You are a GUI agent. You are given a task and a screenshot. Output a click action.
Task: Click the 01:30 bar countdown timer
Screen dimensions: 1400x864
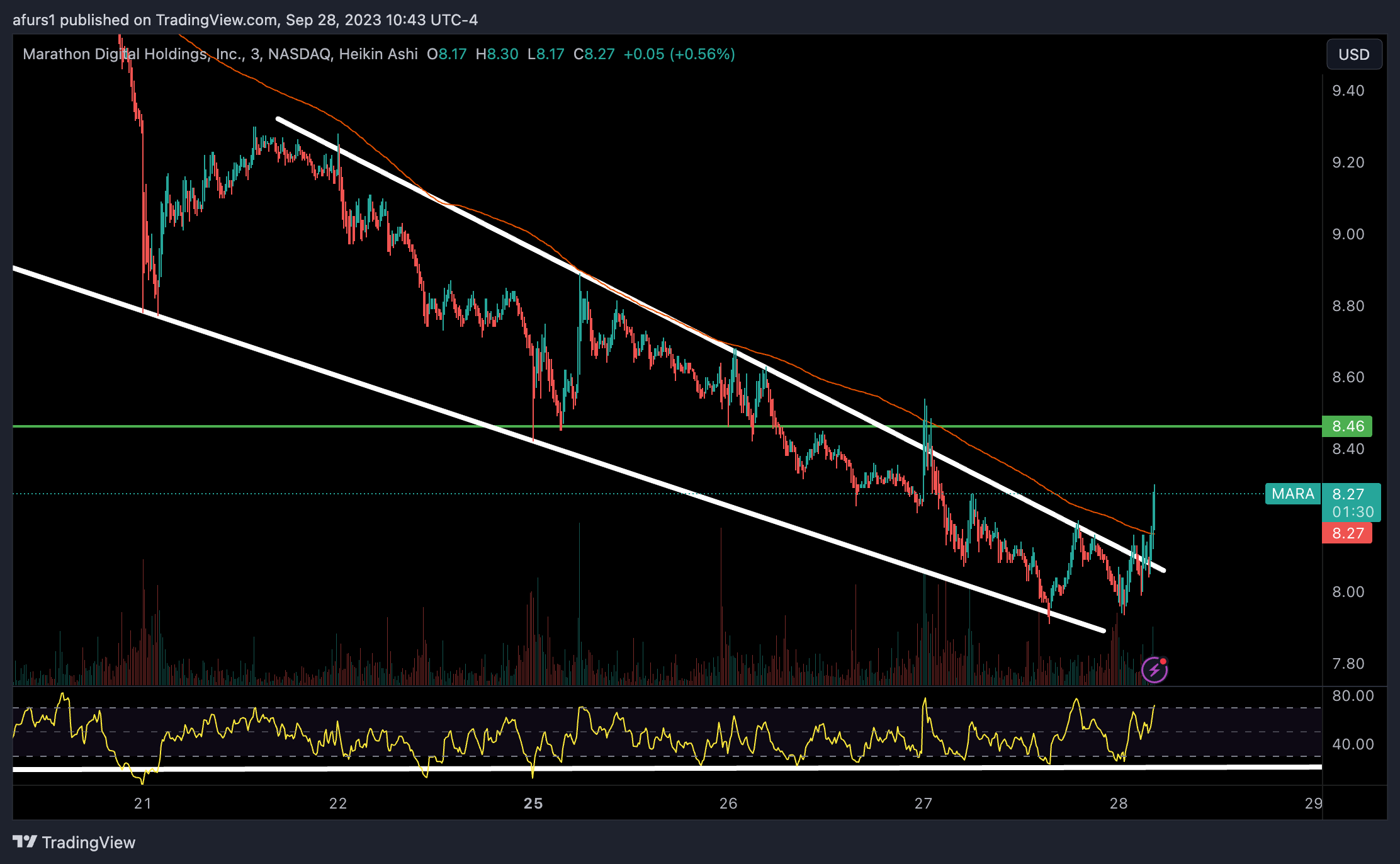[1353, 512]
